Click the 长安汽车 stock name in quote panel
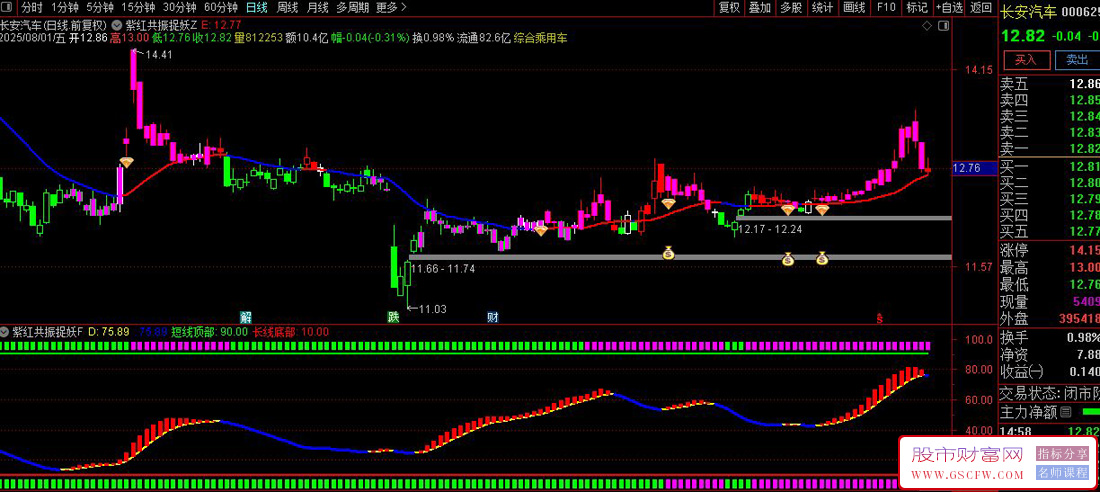1100x492 pixels. (x=1027, y=12)
